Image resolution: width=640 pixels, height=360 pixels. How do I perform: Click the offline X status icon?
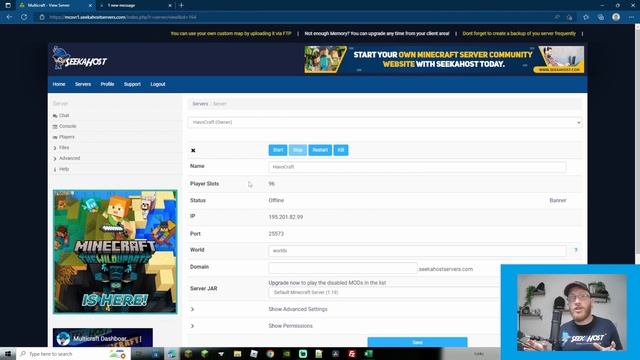pos(193,150)
